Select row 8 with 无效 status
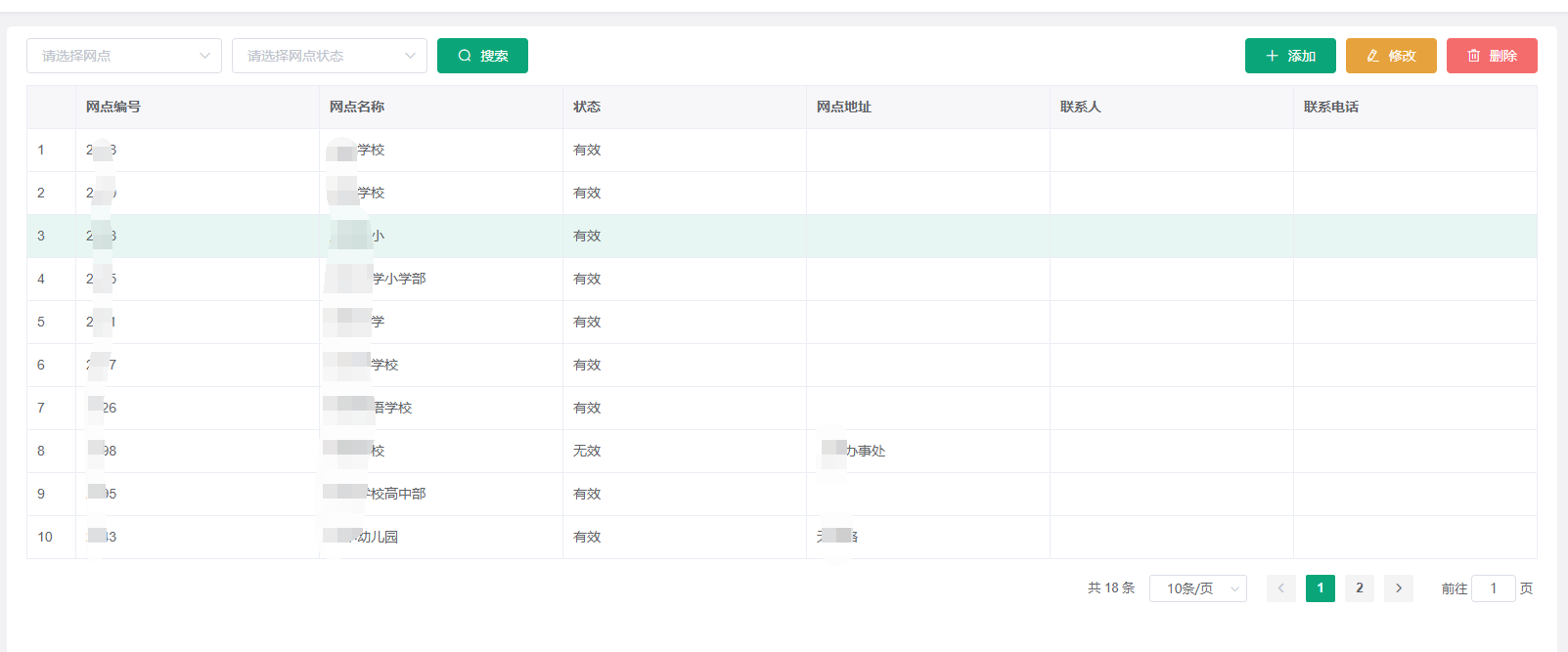1568x652 pixels. [587, 452]
